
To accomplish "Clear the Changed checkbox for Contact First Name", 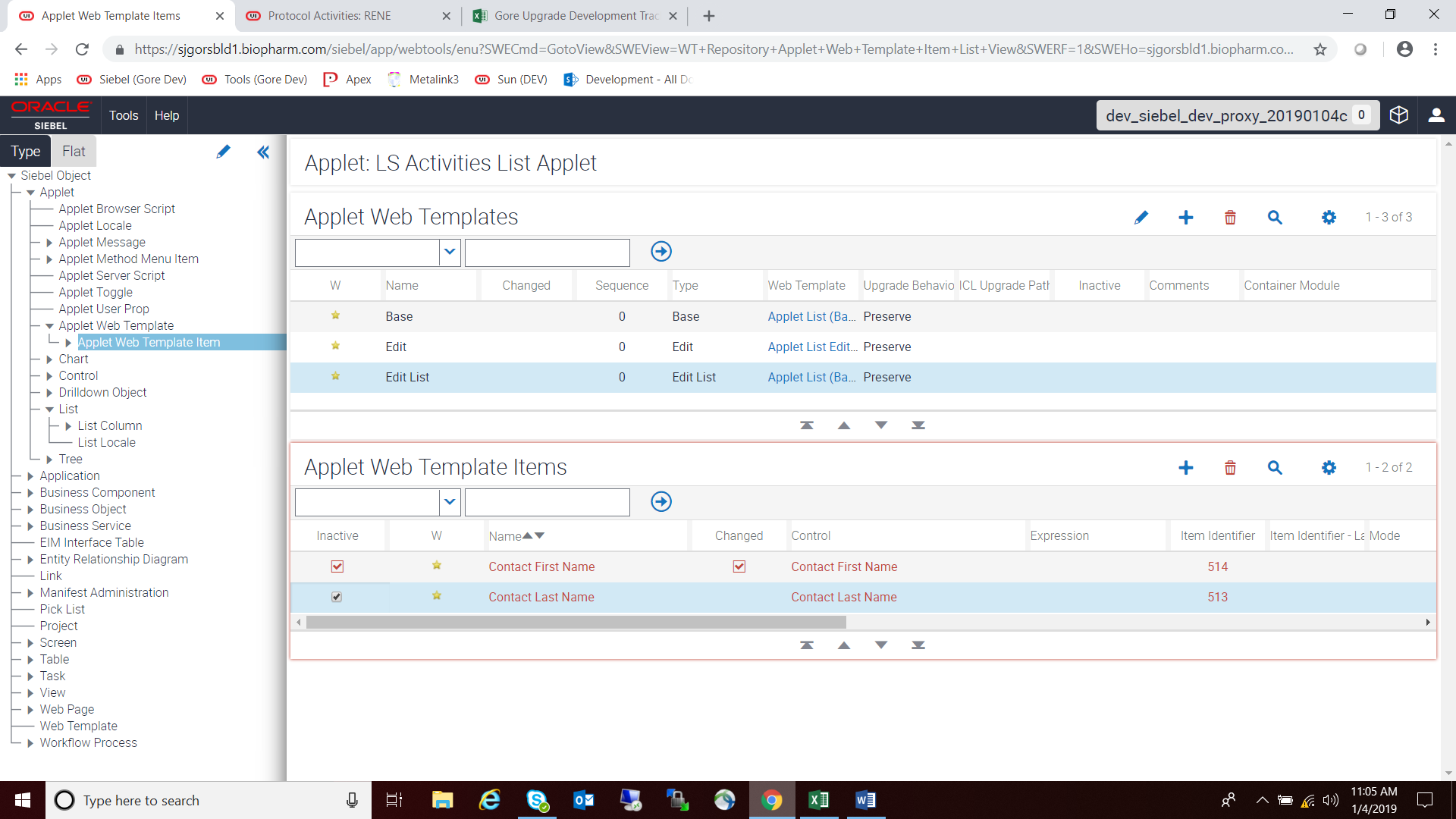I will pyautogui.click(x=739, y=566).
